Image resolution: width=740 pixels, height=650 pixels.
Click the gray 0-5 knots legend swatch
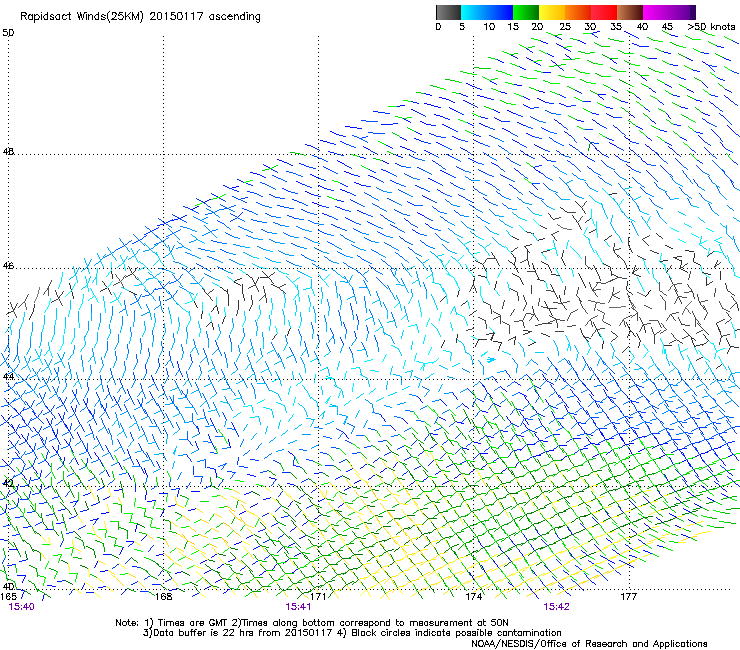pos(448,12)
